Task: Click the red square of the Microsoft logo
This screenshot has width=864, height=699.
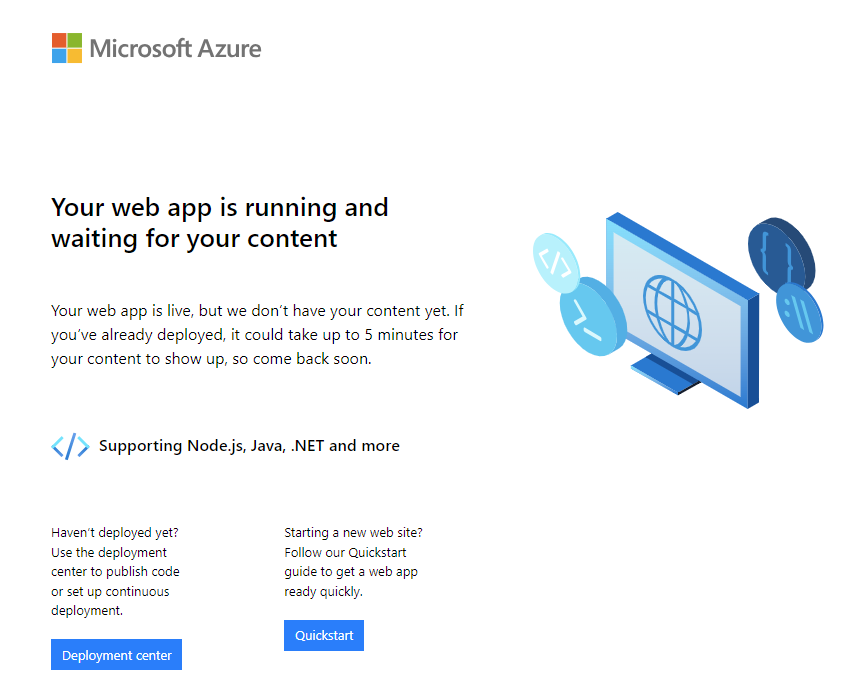Action: tap(57, 39)
